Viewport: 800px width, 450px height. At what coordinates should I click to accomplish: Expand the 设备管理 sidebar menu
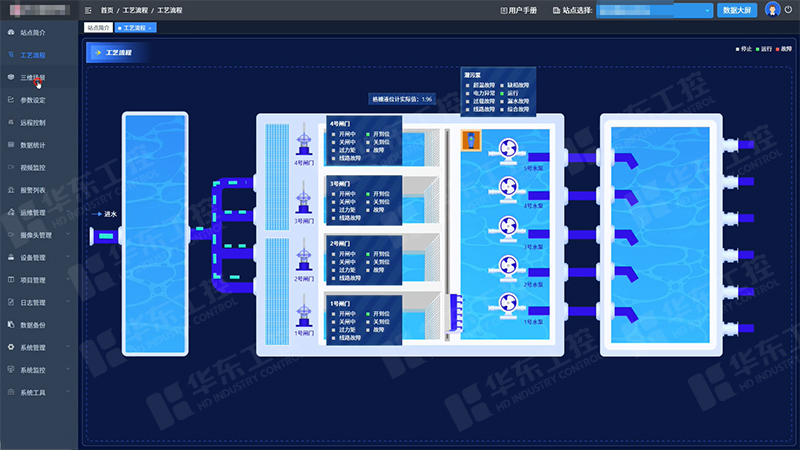pos(38,257)
